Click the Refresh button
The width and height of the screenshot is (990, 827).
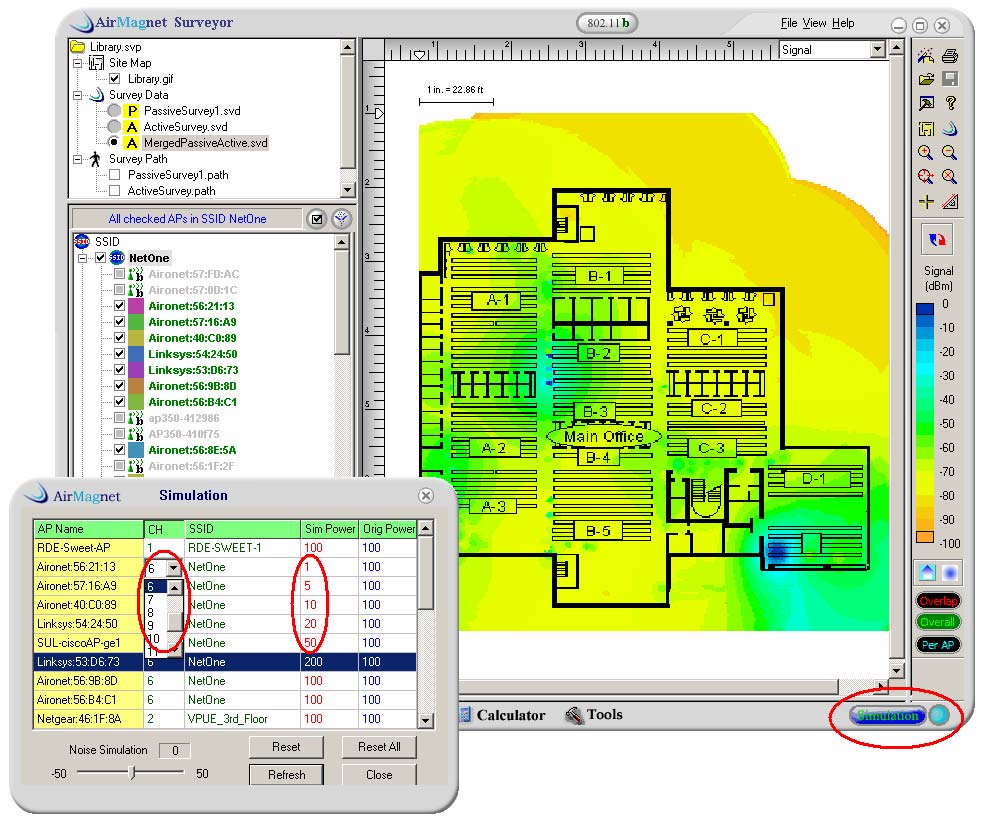point(286,775)
